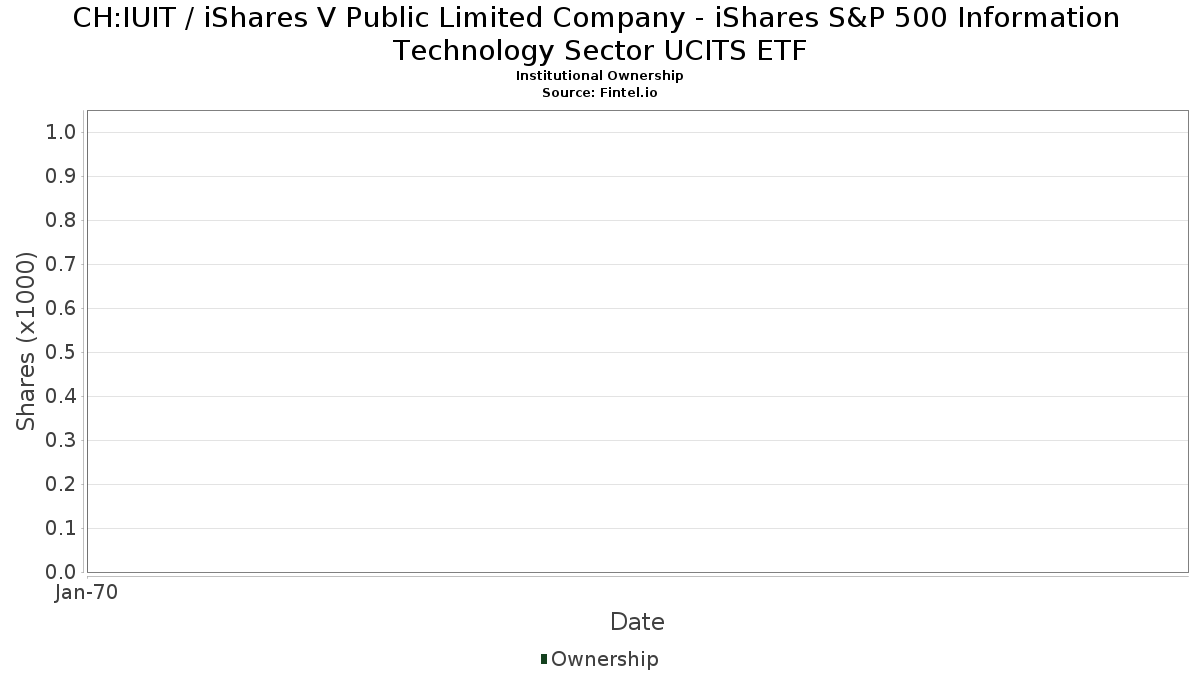Click the 0.6 y-axis tick label
The height and width of the screenshot is (675, 1200).
61,309
